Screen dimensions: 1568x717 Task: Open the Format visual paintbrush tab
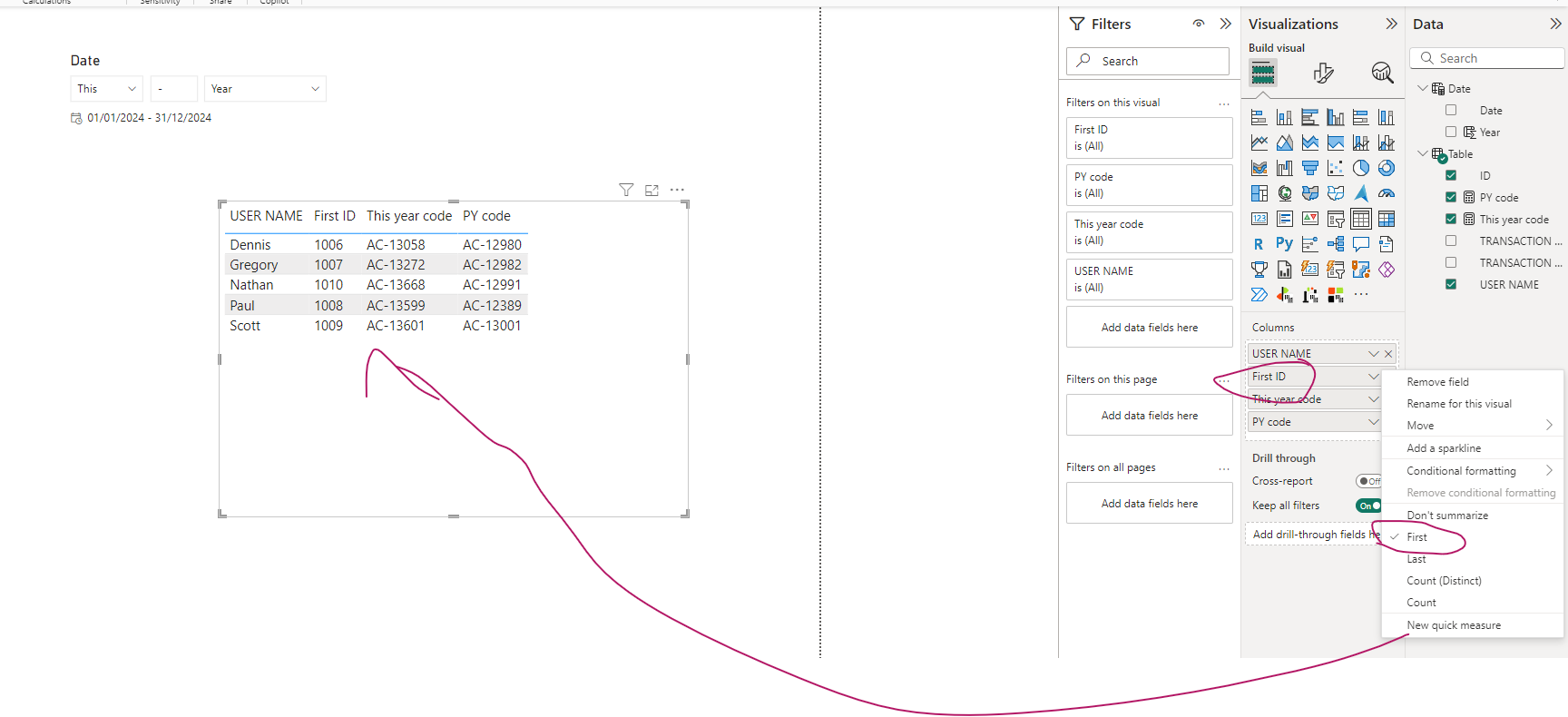click(1323, 73)
